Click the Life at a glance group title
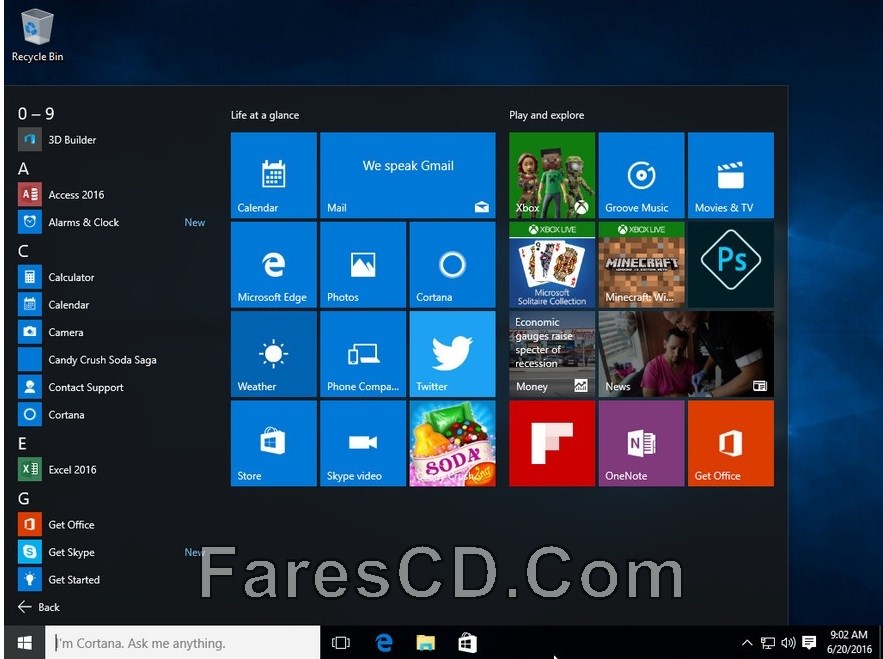883x659 pixels. click(x=265, y=115)
